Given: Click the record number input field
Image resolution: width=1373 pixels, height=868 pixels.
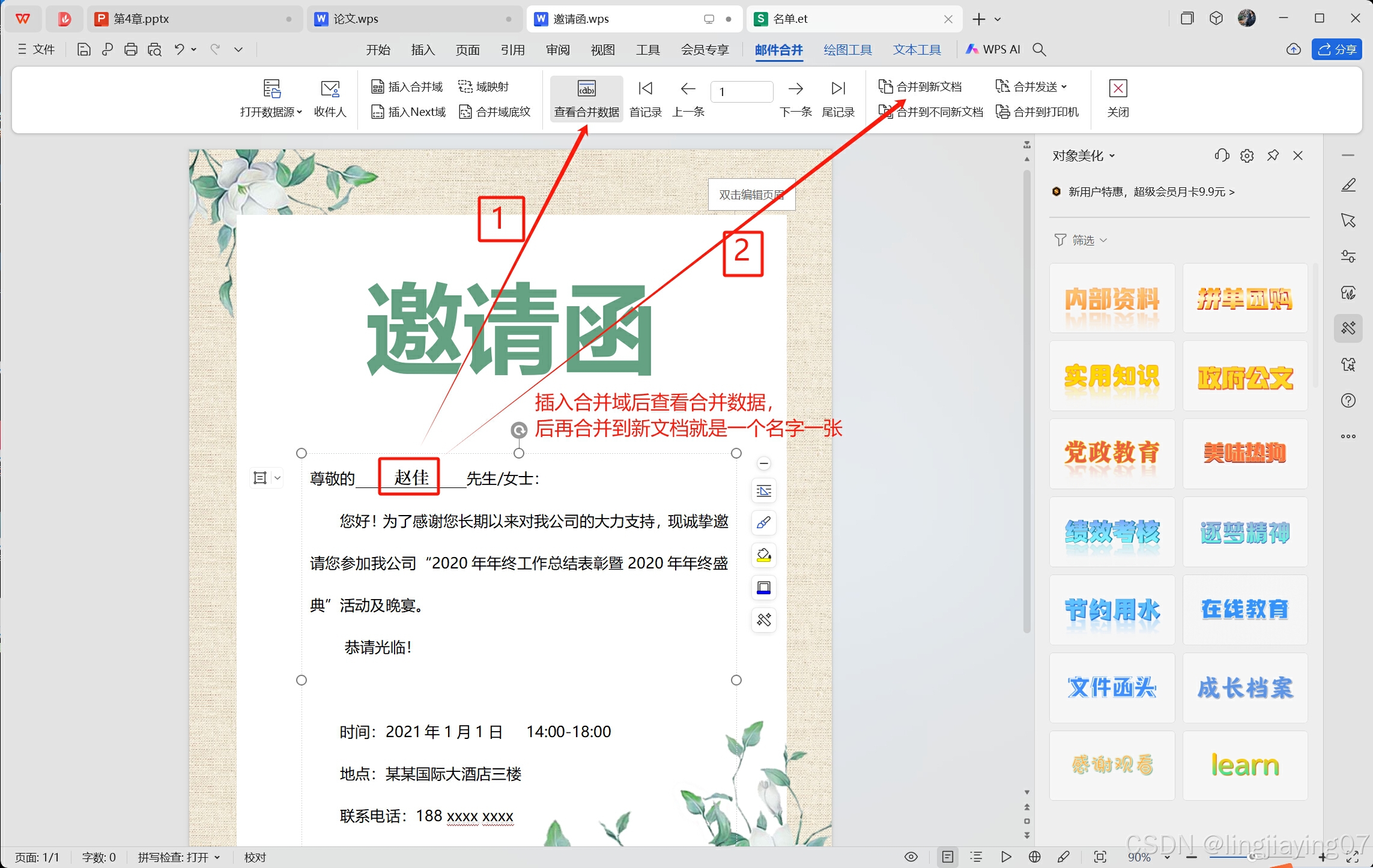Looking at the screenshot, I should [742, 91].
